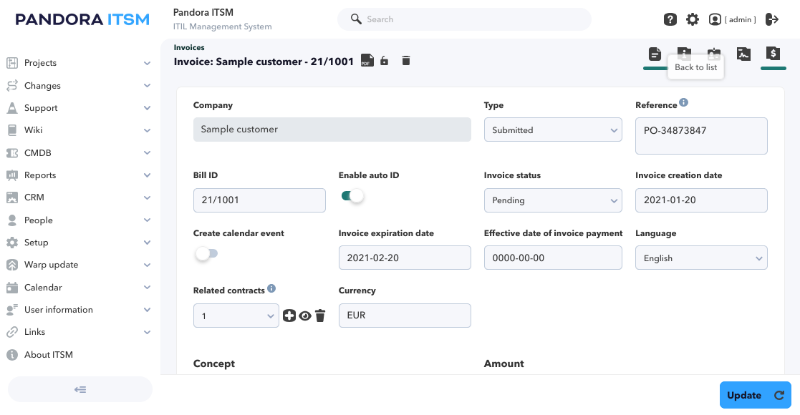Expand the Warp update chevron
This screenshot has width=800, height=415.
(x=147, y=265)
